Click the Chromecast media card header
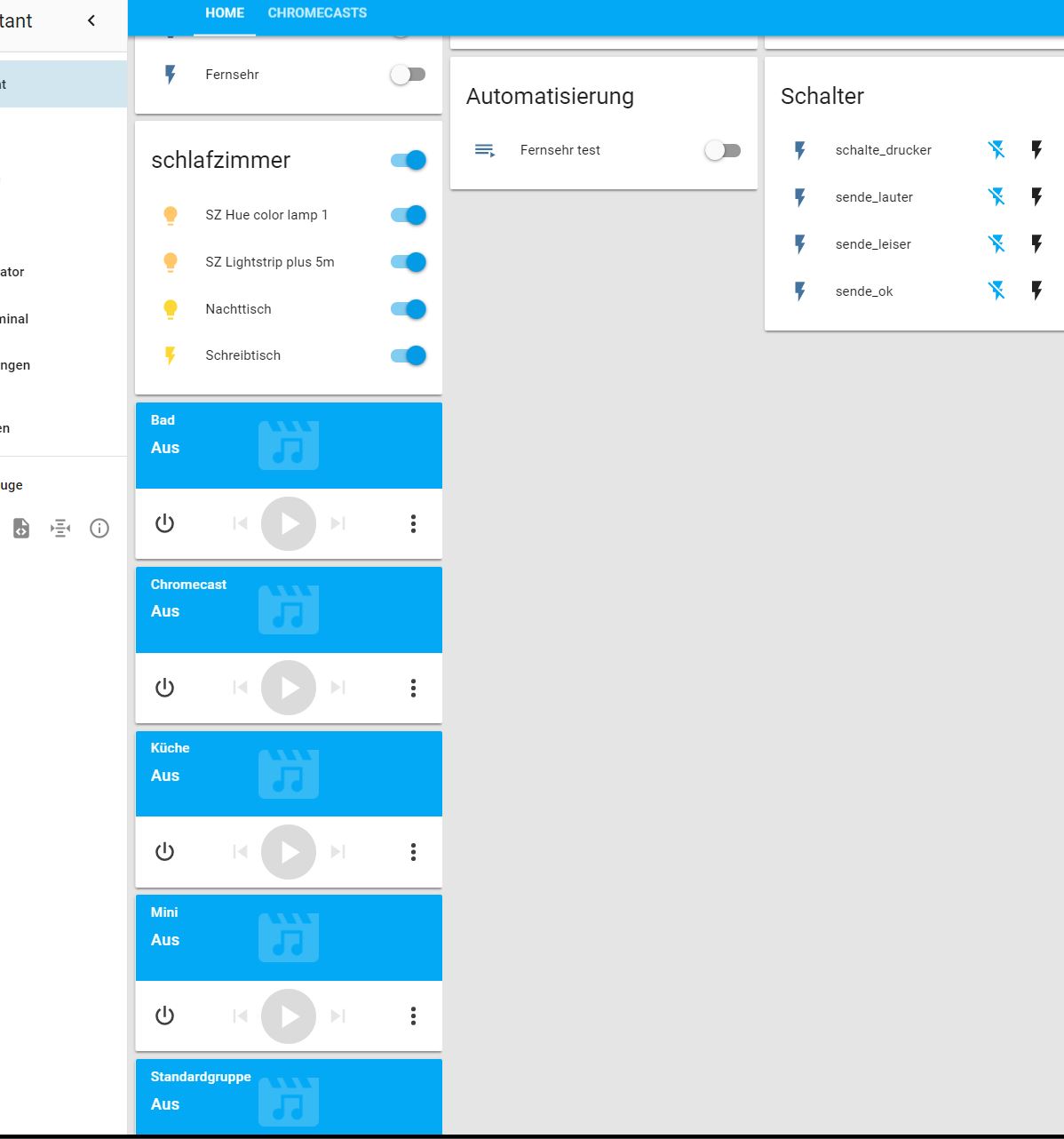This screenshot has width=1064, height=1139. 289,609
